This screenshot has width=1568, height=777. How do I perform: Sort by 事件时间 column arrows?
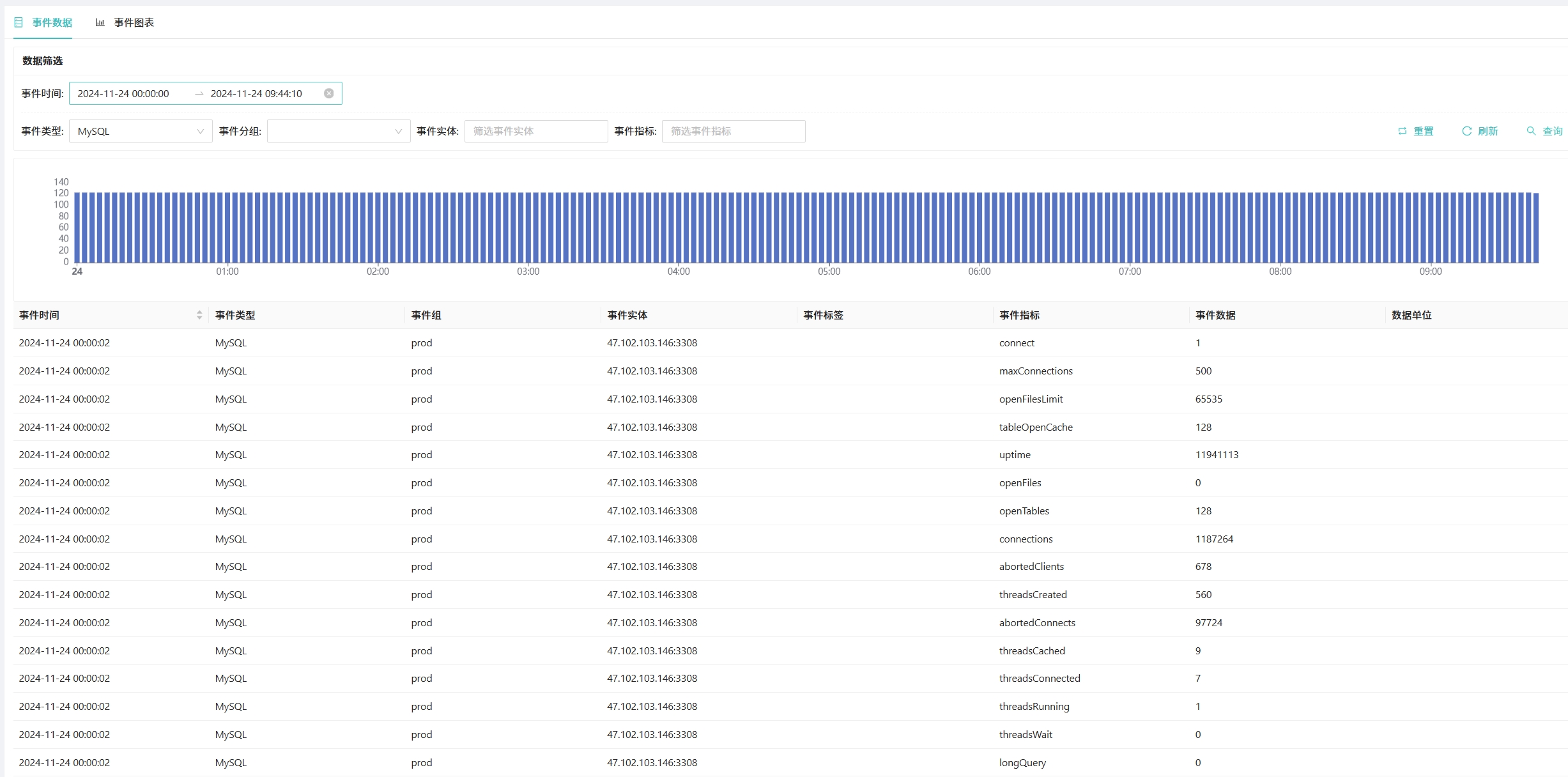coord(199,315)
